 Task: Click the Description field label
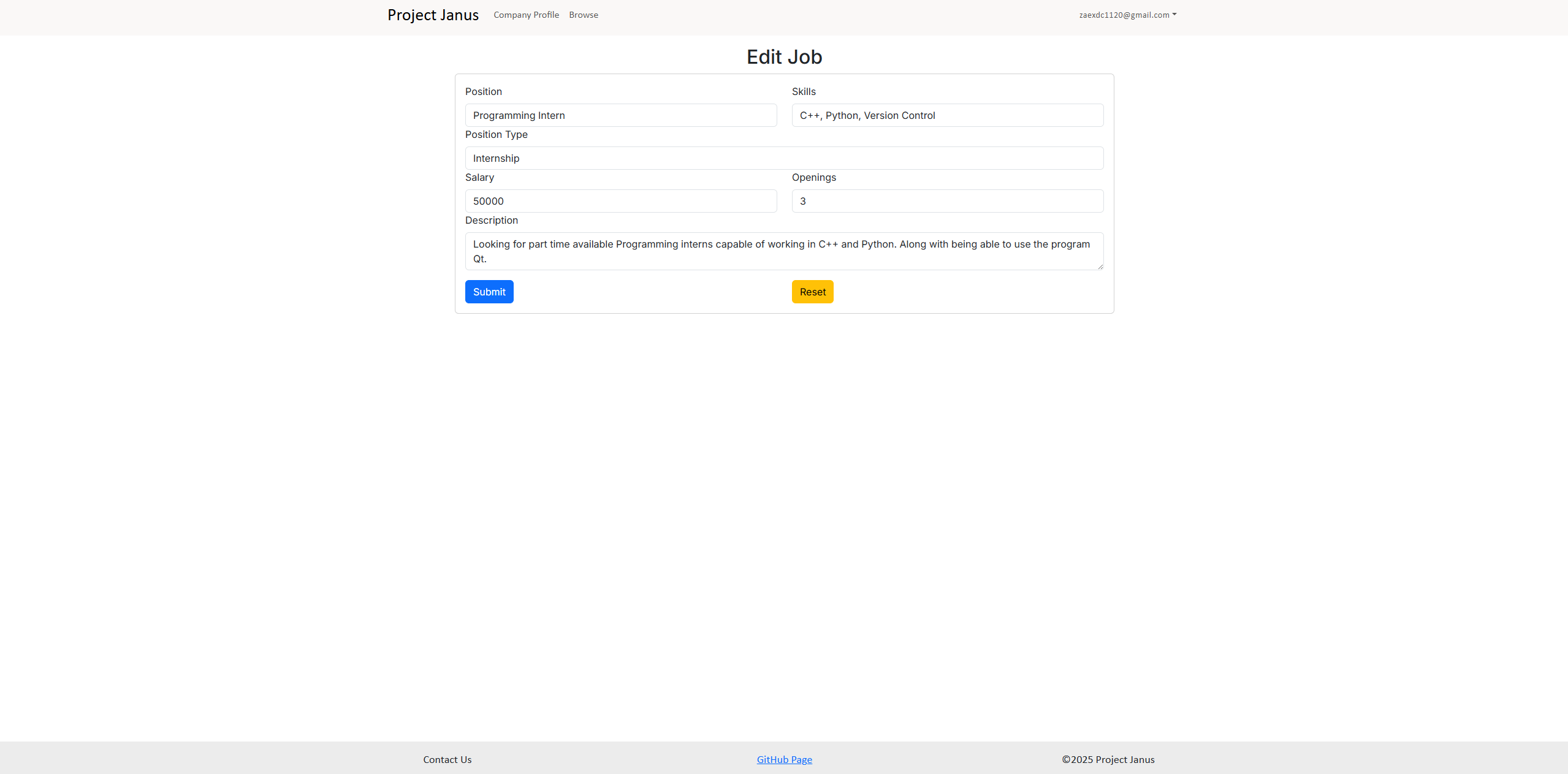click(x=491, y=220)
